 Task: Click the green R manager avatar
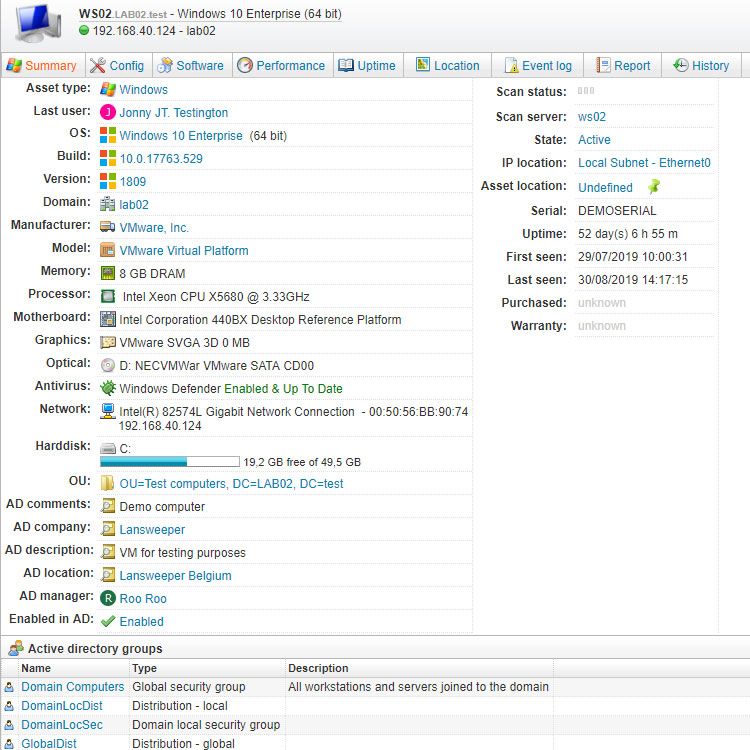108,598
